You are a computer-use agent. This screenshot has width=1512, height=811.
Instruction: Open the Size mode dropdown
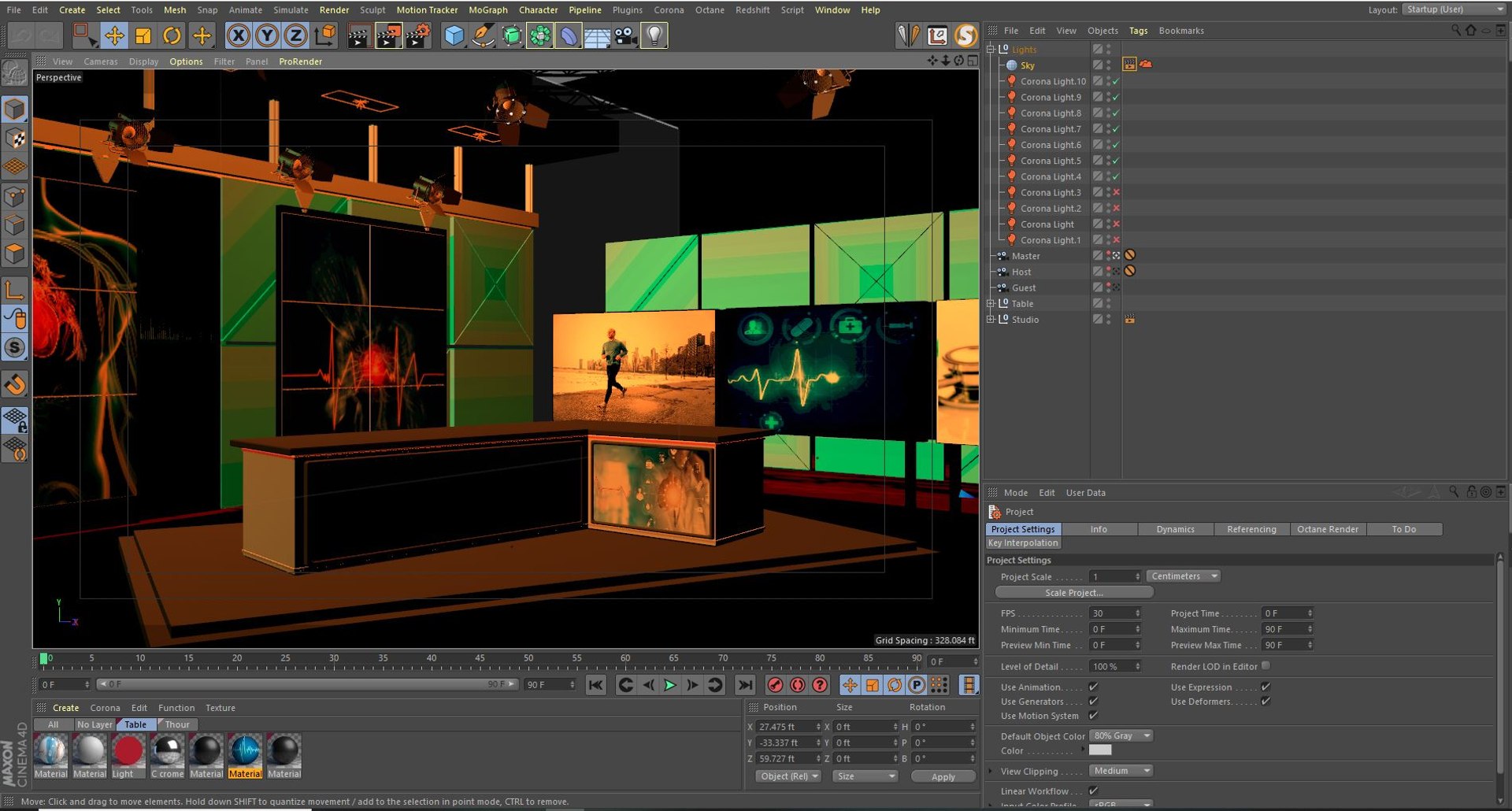click(x=865, y=776)
